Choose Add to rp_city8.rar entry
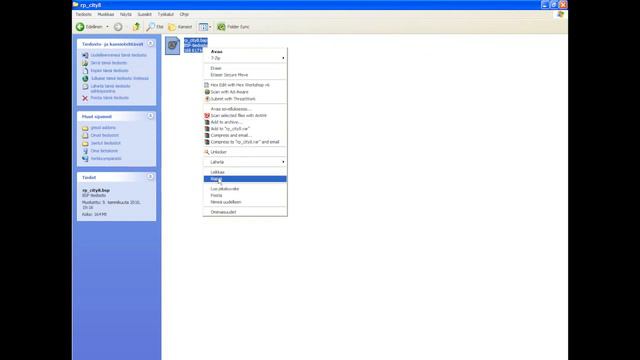Image resolution: width=640 pixels, height=360 pixels. click(x=245, y=129)
